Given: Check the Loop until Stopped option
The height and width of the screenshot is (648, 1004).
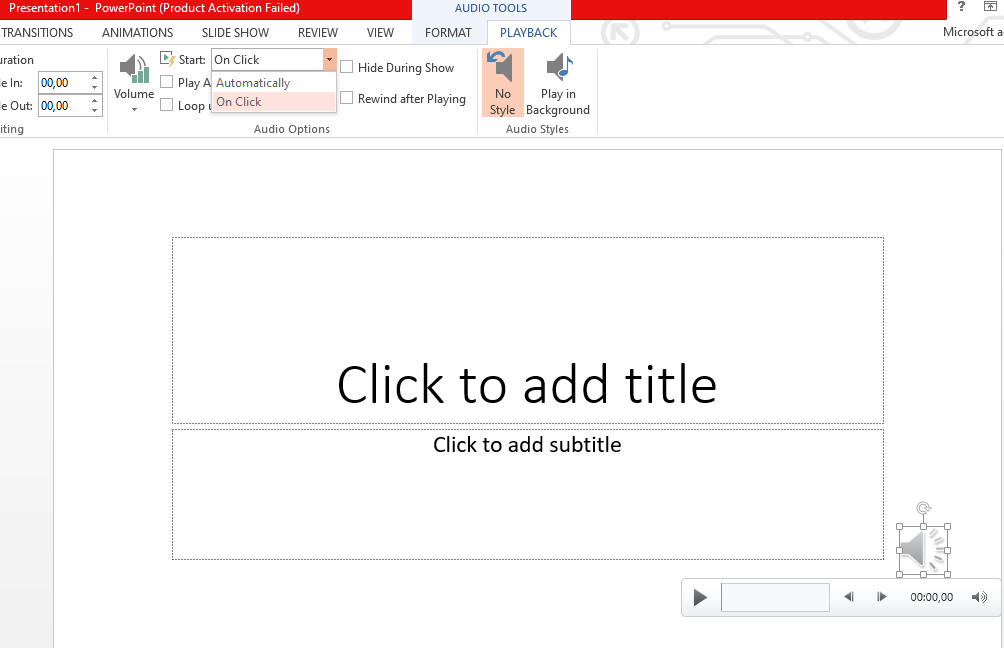Looking at the screenshot, I should pos(166,104).
